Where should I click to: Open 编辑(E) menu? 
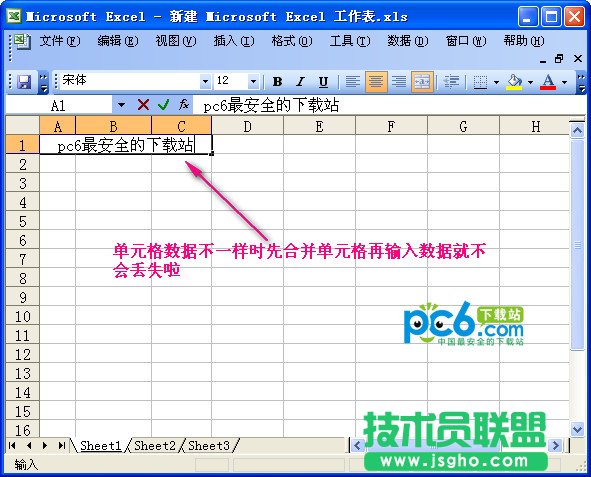tap(118, 41)
